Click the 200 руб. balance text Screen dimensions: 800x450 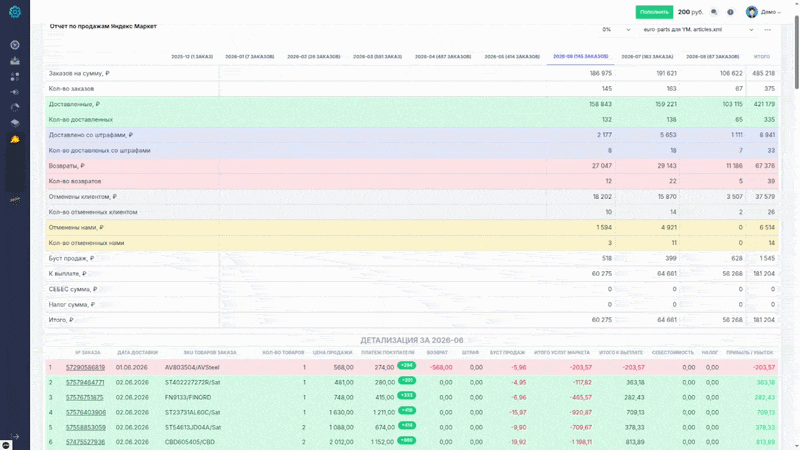[x=690, y=12]
